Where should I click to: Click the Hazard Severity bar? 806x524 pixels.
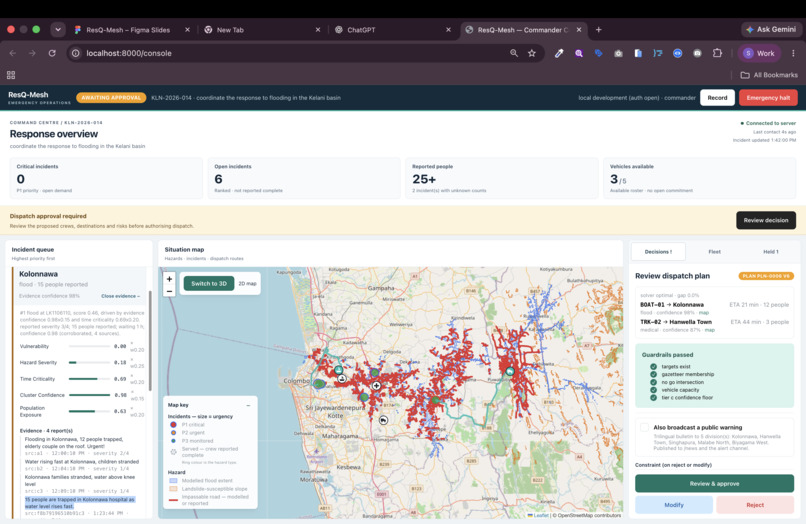[x=89, y=363]
